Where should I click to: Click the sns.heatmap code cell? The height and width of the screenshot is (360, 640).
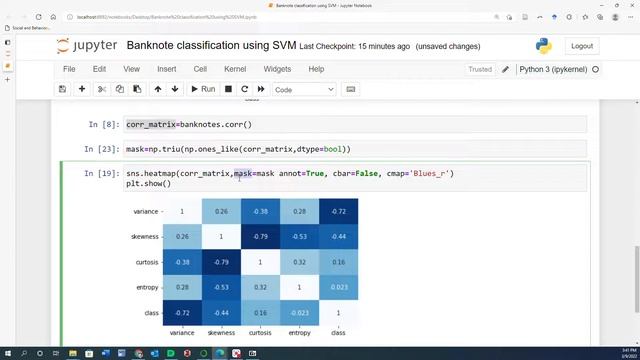[x=355, y=178]
